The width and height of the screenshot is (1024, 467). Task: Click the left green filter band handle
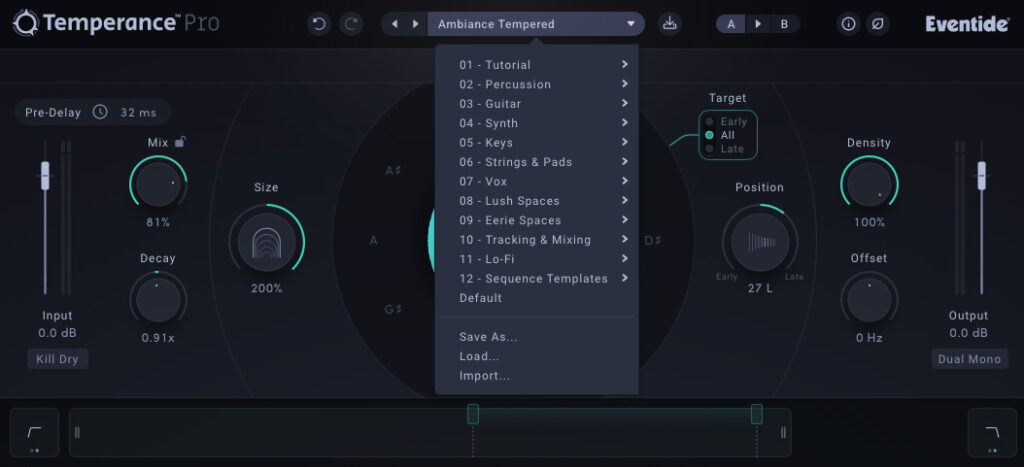(473, 413)
